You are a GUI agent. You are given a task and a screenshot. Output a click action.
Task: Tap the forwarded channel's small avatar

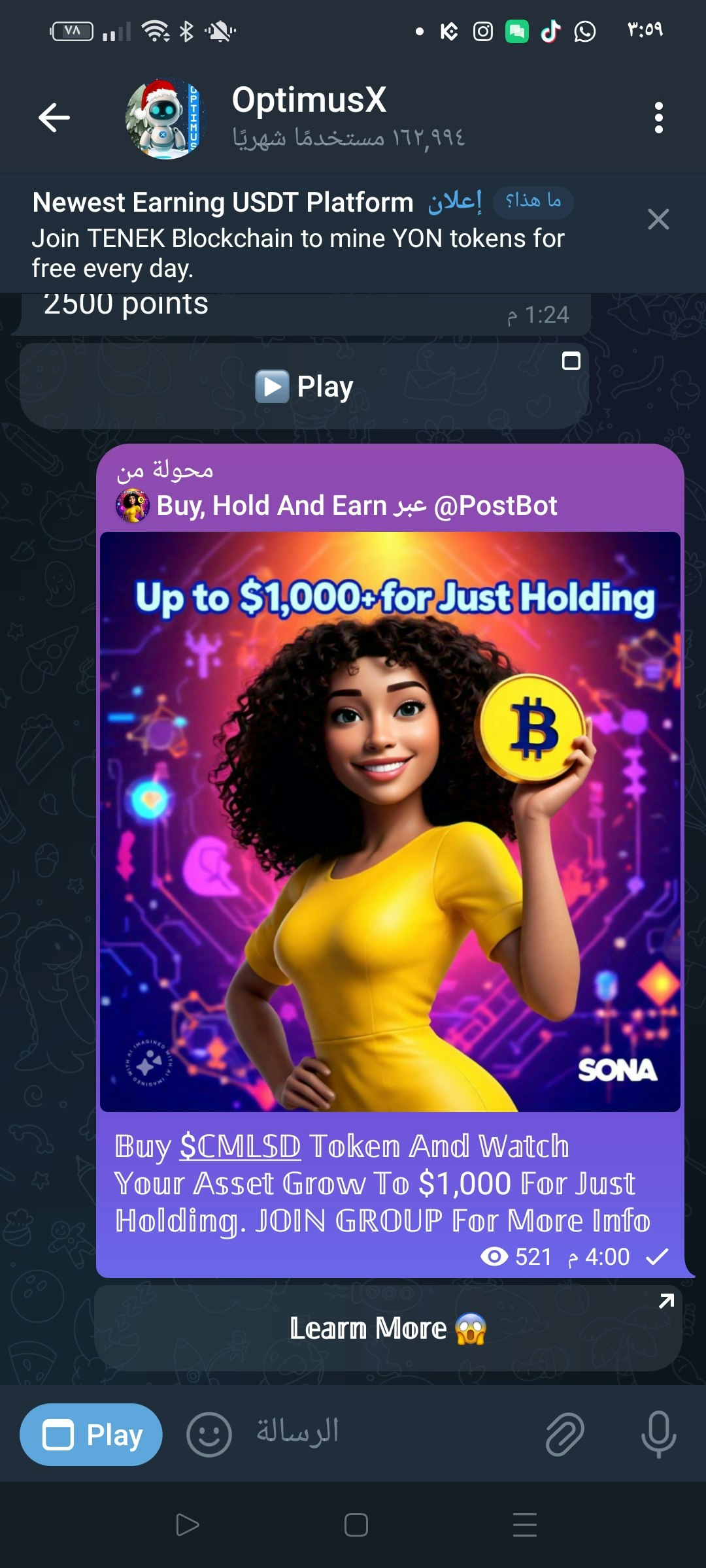coord(133,506)
